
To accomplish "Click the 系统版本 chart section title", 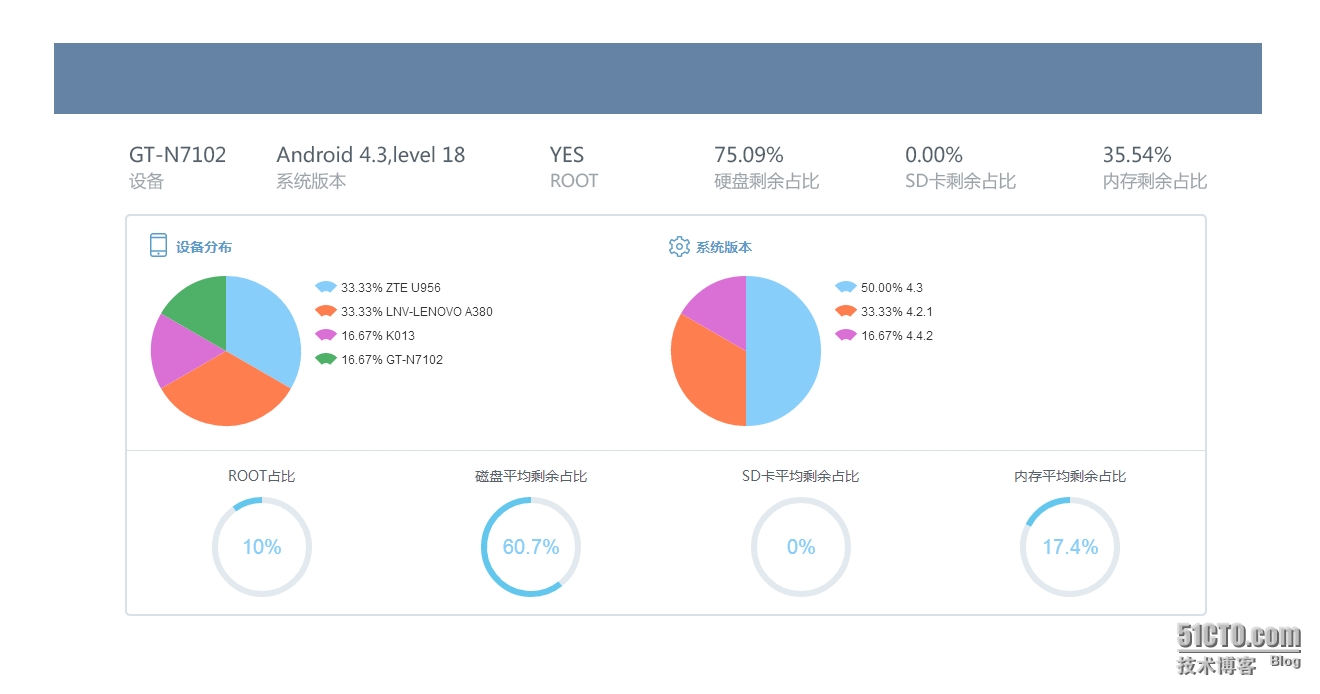I will pos(724,247).
